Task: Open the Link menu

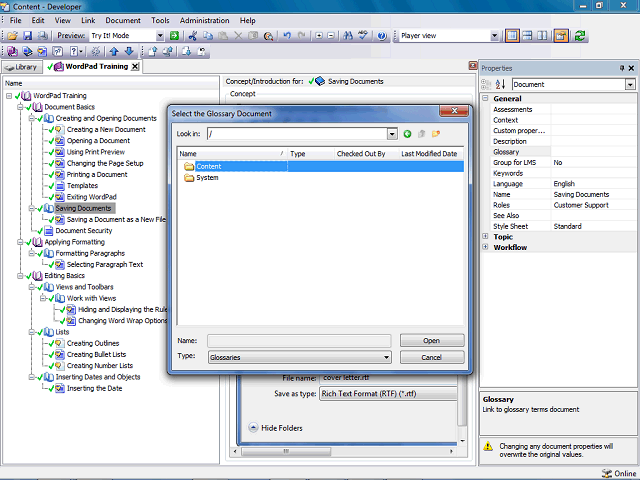Action: [x=88, y=20]
